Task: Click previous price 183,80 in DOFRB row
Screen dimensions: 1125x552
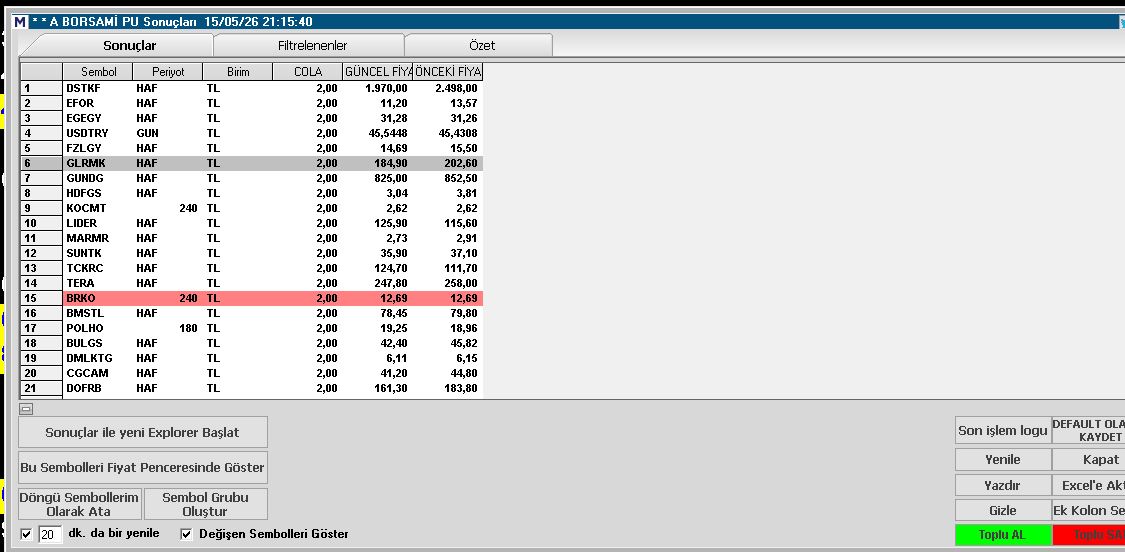Action: pyautogui.click(x=461, y=388)
